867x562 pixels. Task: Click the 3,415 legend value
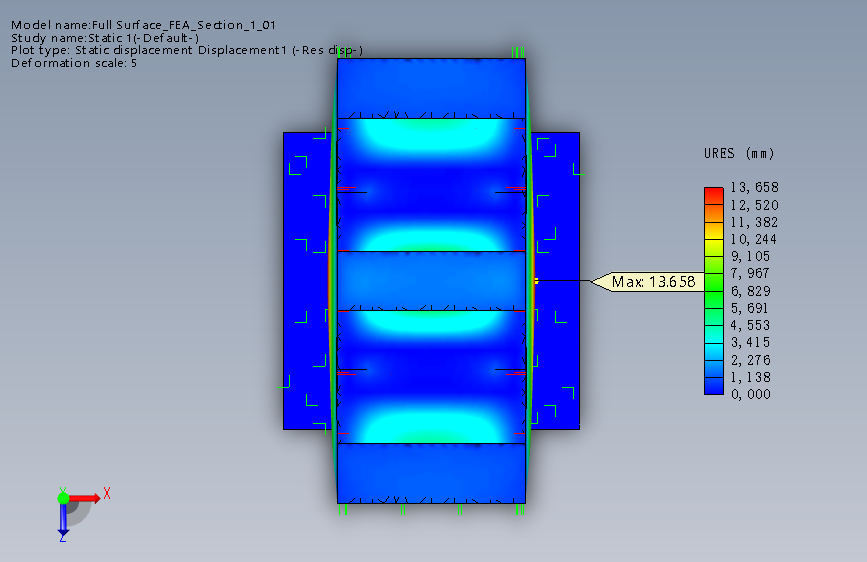coord(750,342)
